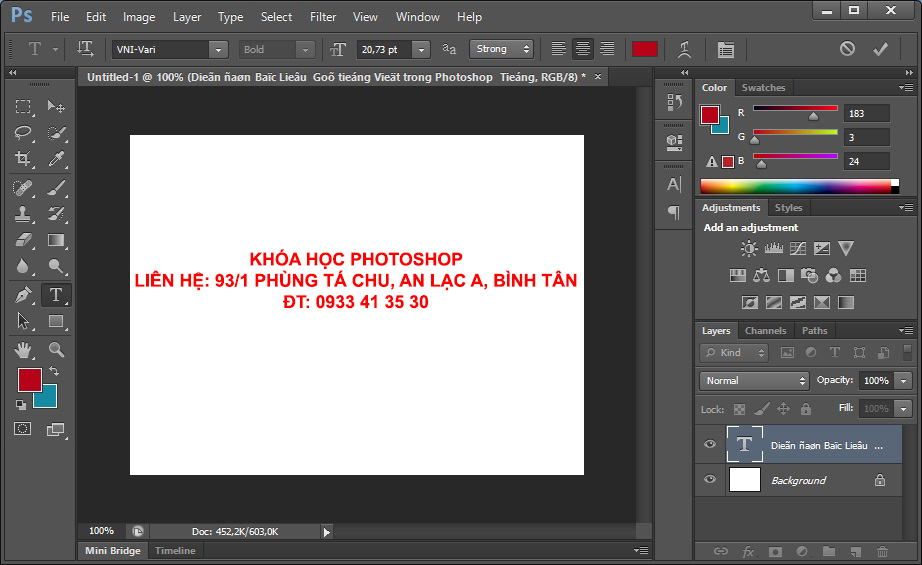Toggle text orientation button
922x565 pixels.
[x=85, y=49]
